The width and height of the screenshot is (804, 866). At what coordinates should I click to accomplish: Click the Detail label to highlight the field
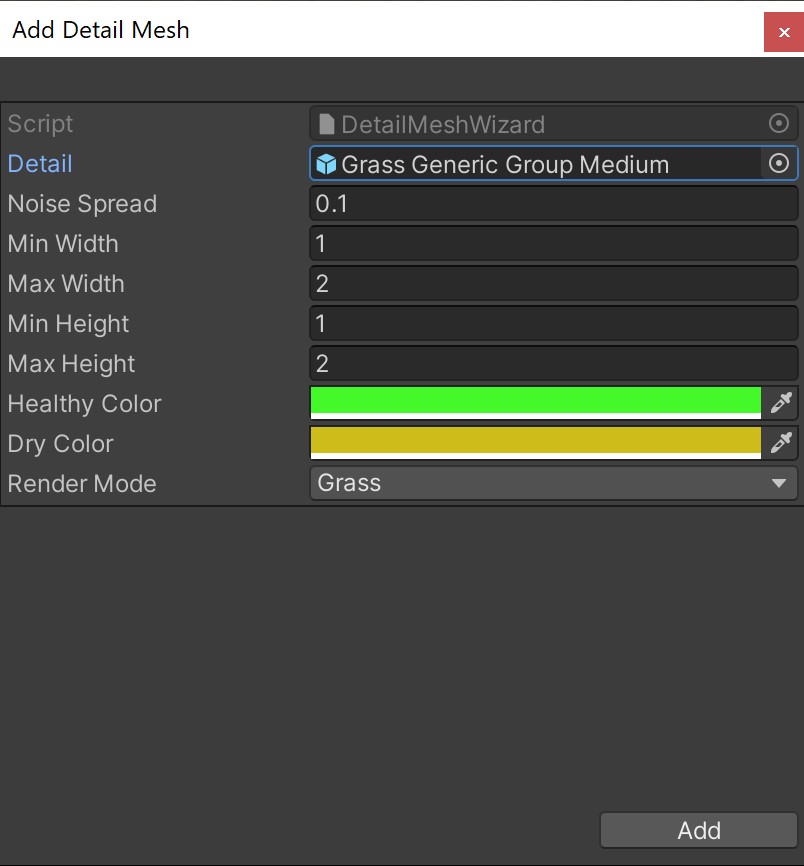pos(39,163)
